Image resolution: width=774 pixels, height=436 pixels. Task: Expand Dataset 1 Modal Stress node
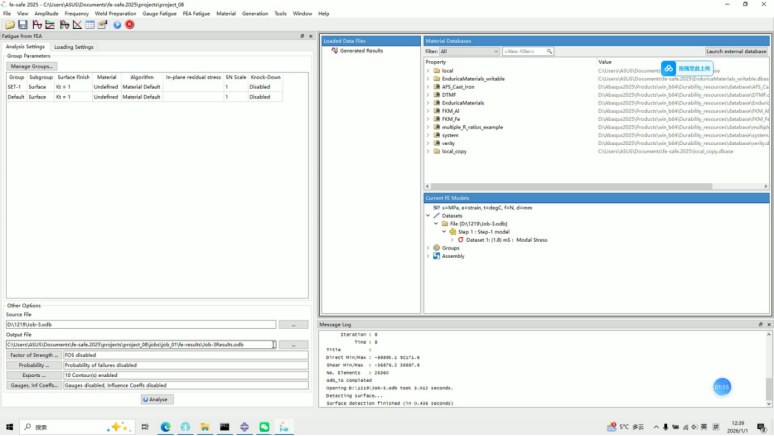click(452, 240)
